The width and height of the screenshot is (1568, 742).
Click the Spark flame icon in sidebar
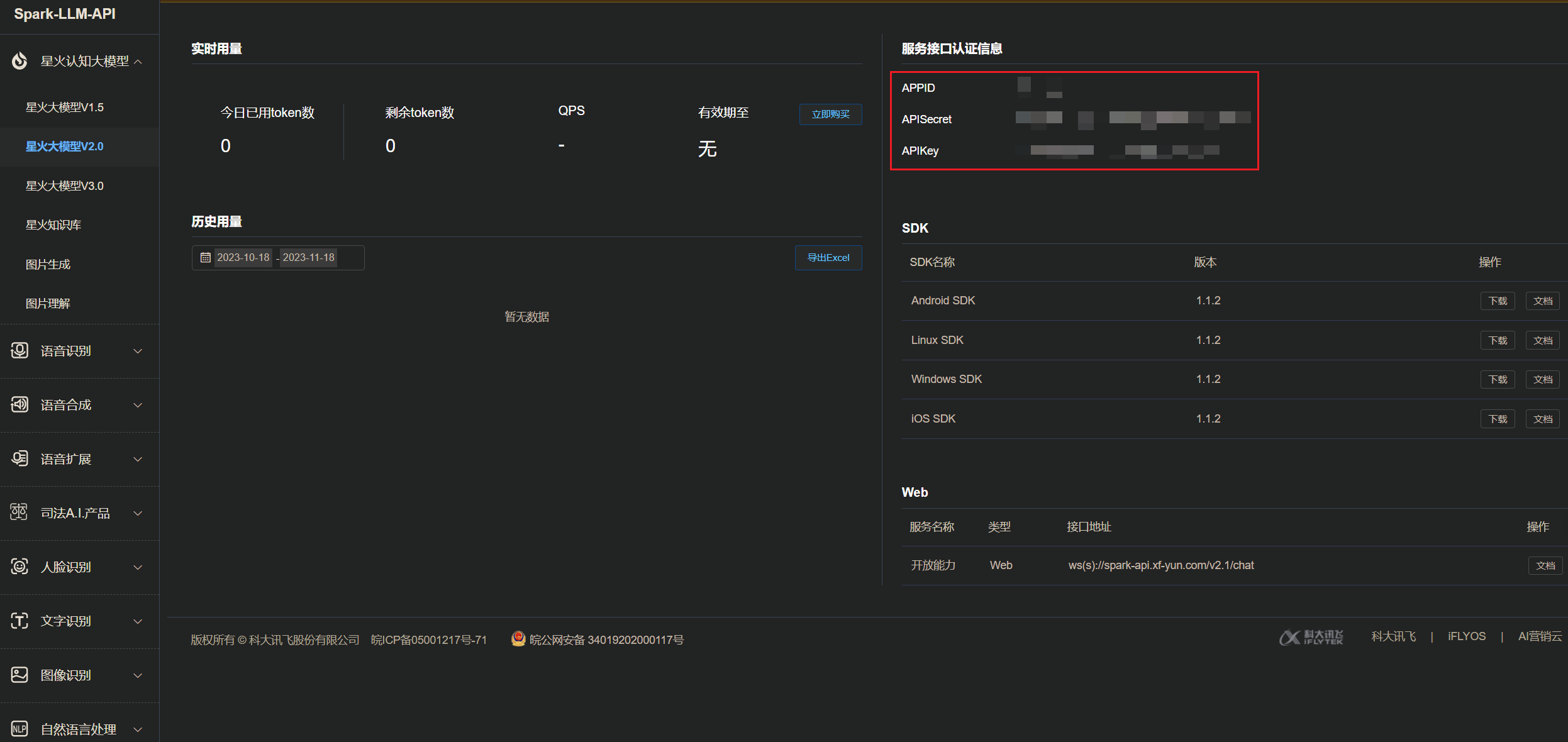19,61
